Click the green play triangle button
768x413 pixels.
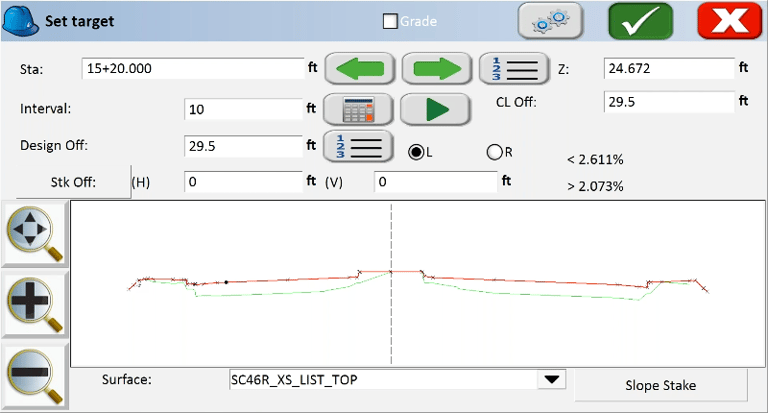click(435, 109)
